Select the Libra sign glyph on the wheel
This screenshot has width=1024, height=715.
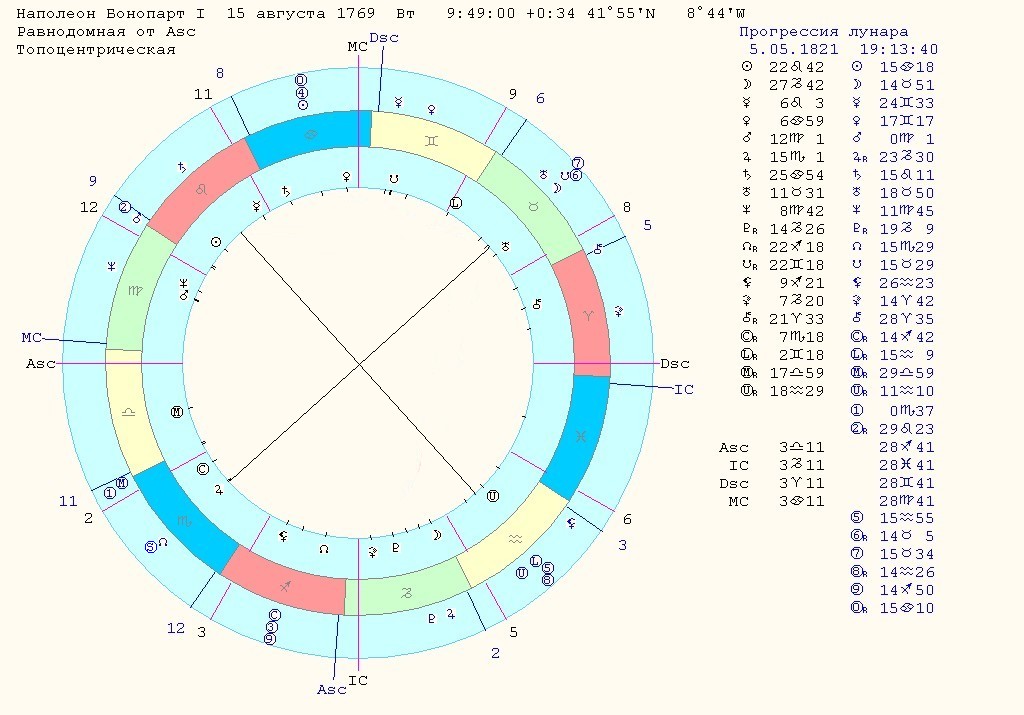point(129,412)
